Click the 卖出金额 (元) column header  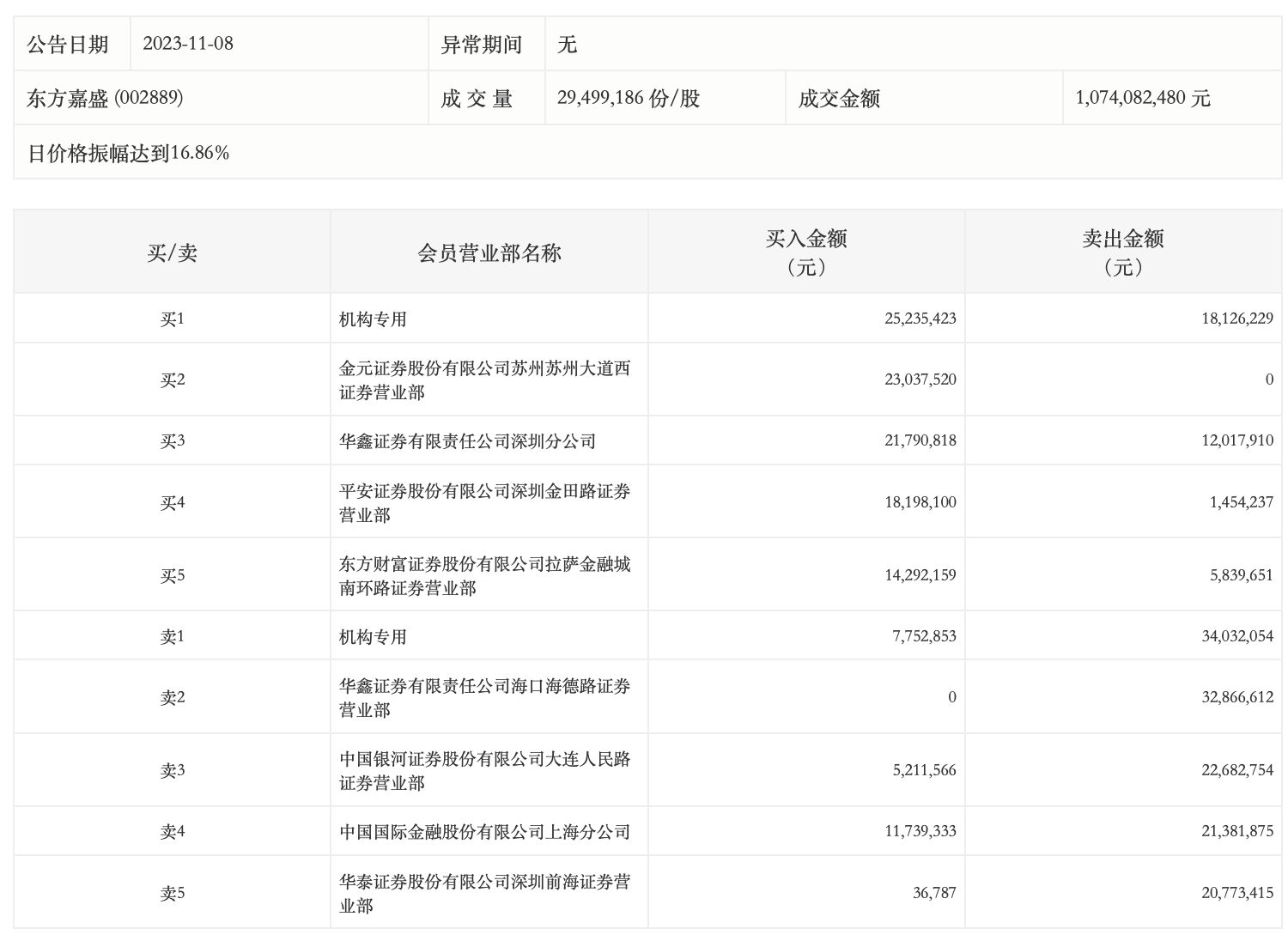1123,252
